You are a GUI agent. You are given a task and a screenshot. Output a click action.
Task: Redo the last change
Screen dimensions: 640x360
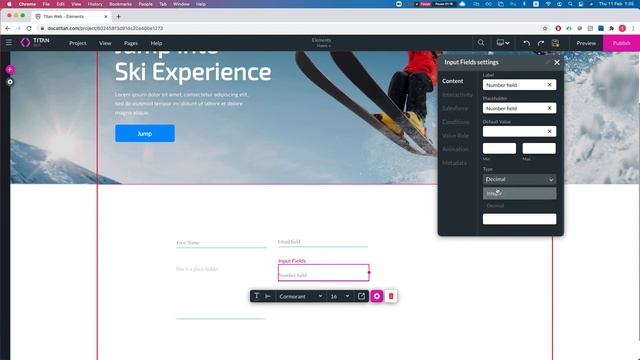click(541, 43)
